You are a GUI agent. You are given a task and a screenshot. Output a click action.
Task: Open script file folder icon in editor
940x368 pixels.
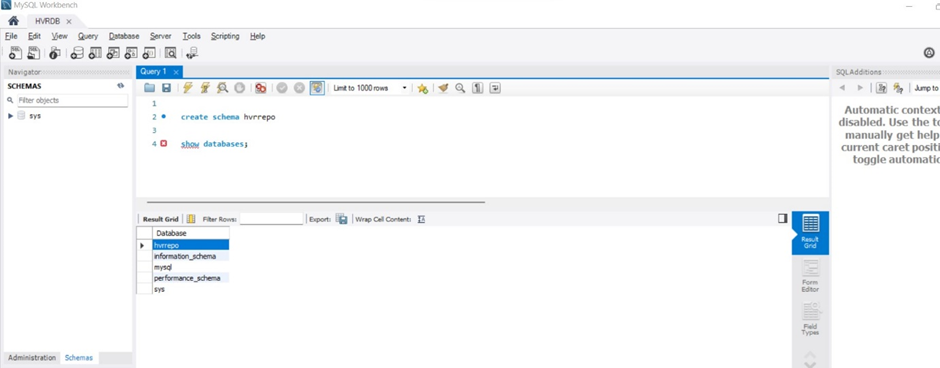click(150, 88)
